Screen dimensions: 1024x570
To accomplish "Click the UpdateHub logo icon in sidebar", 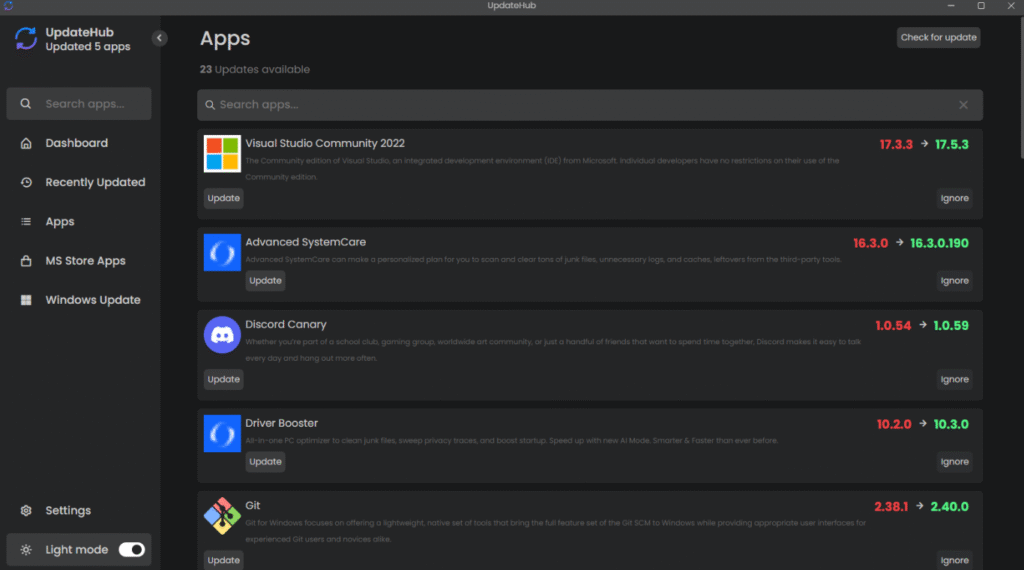I will click(x=26, y=39).
